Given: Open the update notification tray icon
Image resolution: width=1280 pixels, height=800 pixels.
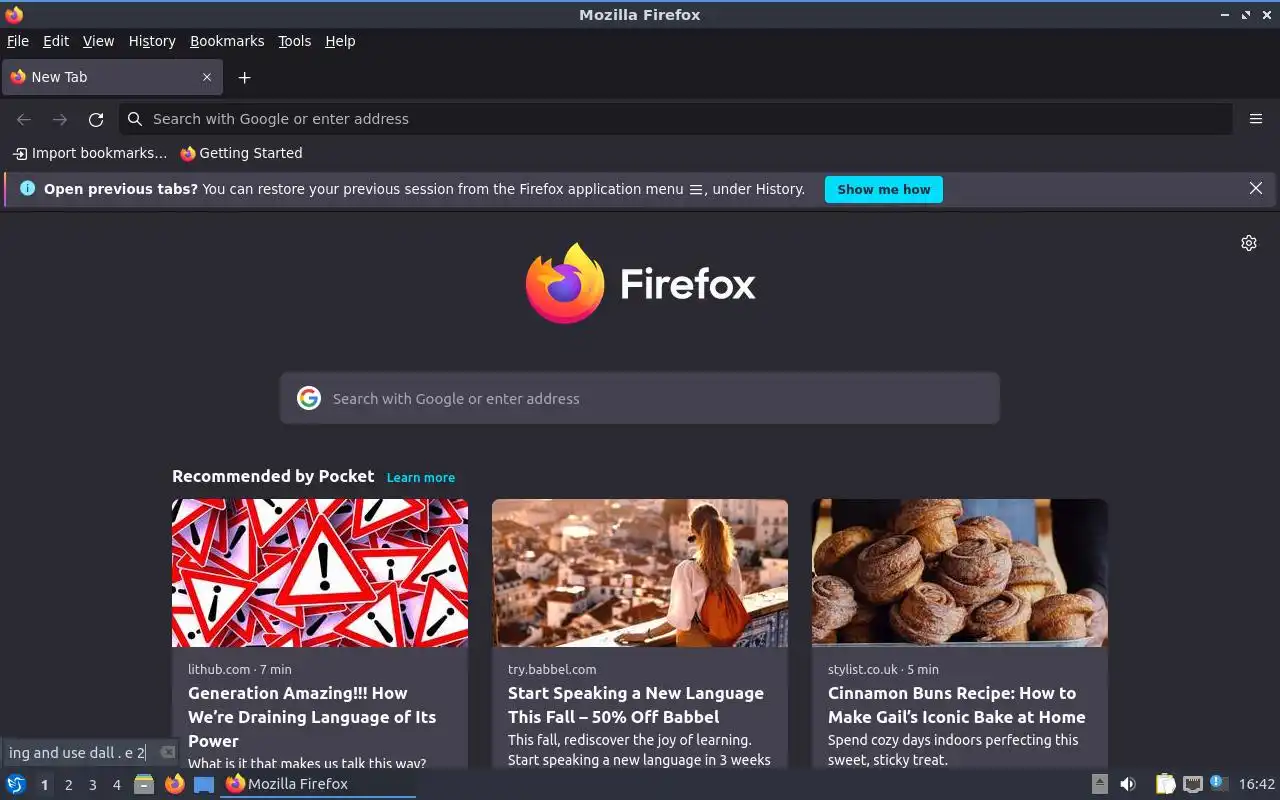Looking at the screenshot, I should pos(1218,783).
